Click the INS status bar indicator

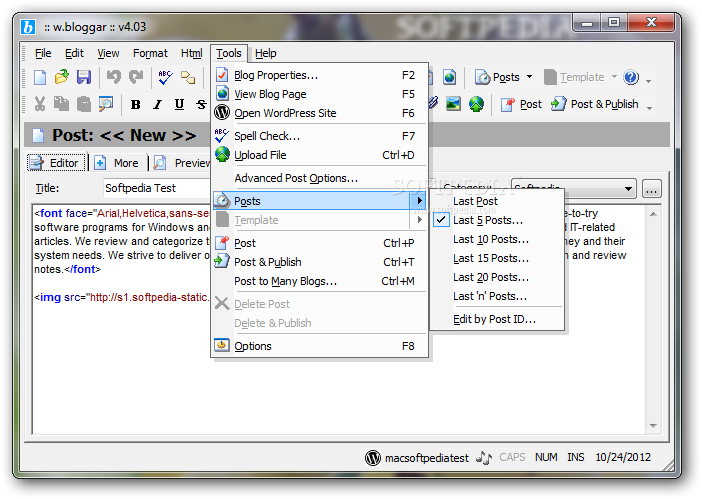[x=576, y=457]
